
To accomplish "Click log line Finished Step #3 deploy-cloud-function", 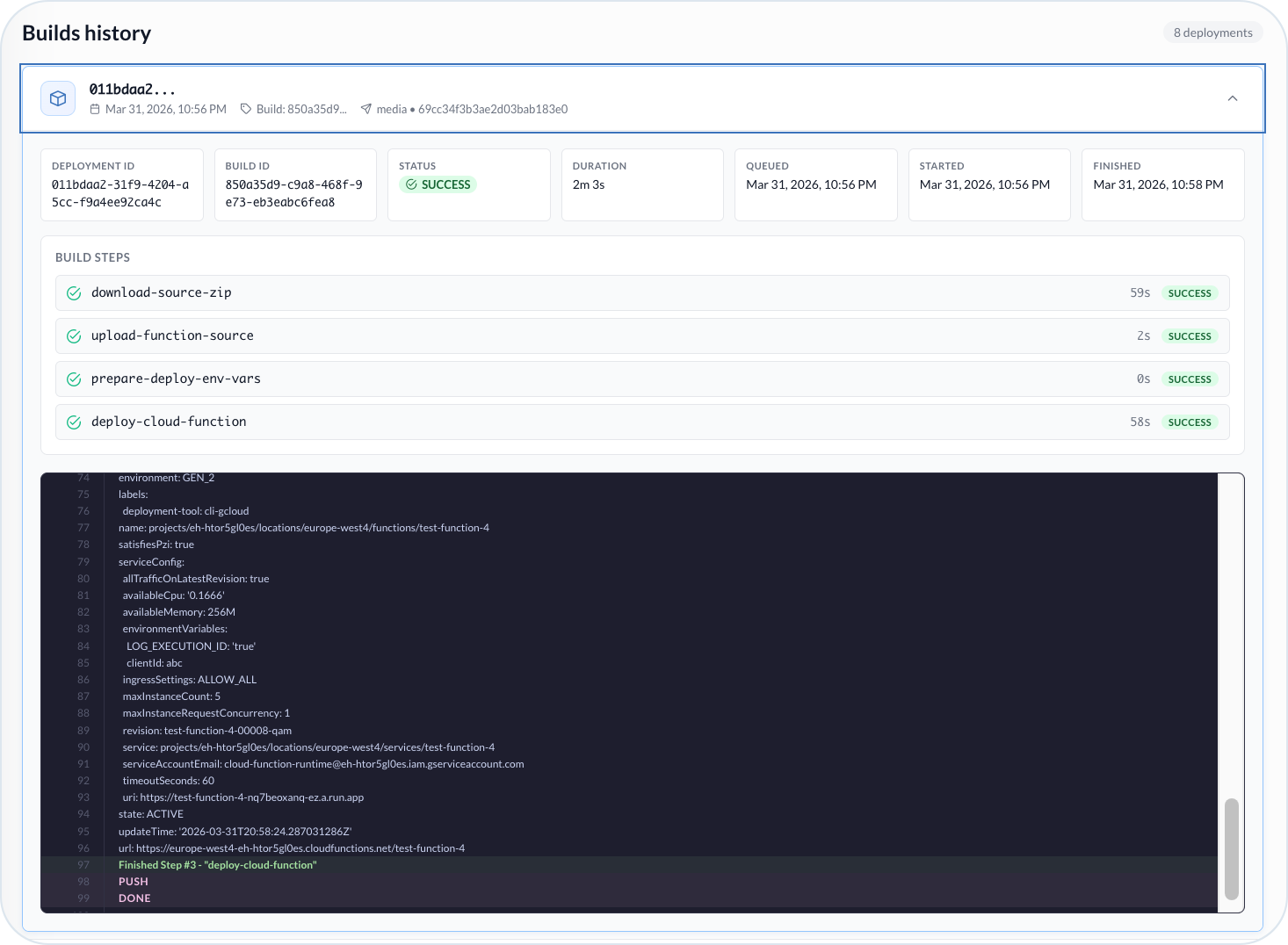I will [x=218, y=865].
